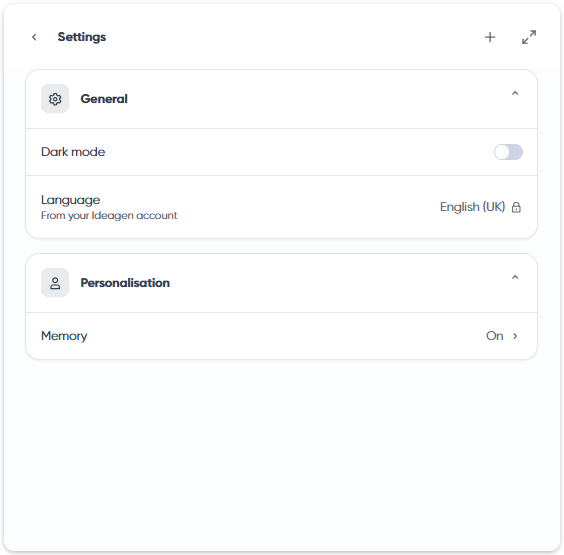564x555 pixels.
Task: Click the Memory label text
Action: click(64, 336)
